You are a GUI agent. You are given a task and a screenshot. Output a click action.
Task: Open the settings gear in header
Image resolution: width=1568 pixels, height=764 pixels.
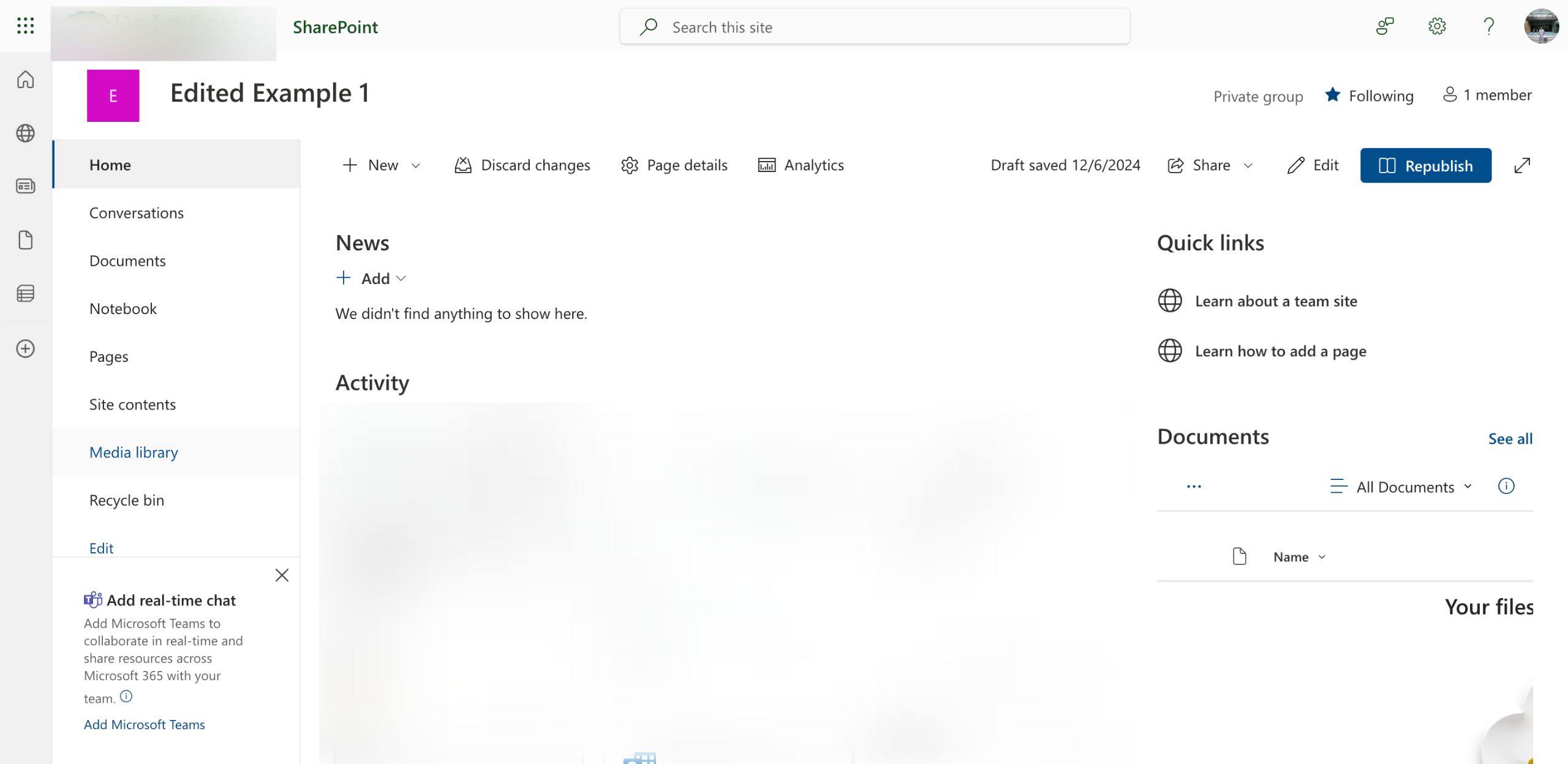point(1437,26)
